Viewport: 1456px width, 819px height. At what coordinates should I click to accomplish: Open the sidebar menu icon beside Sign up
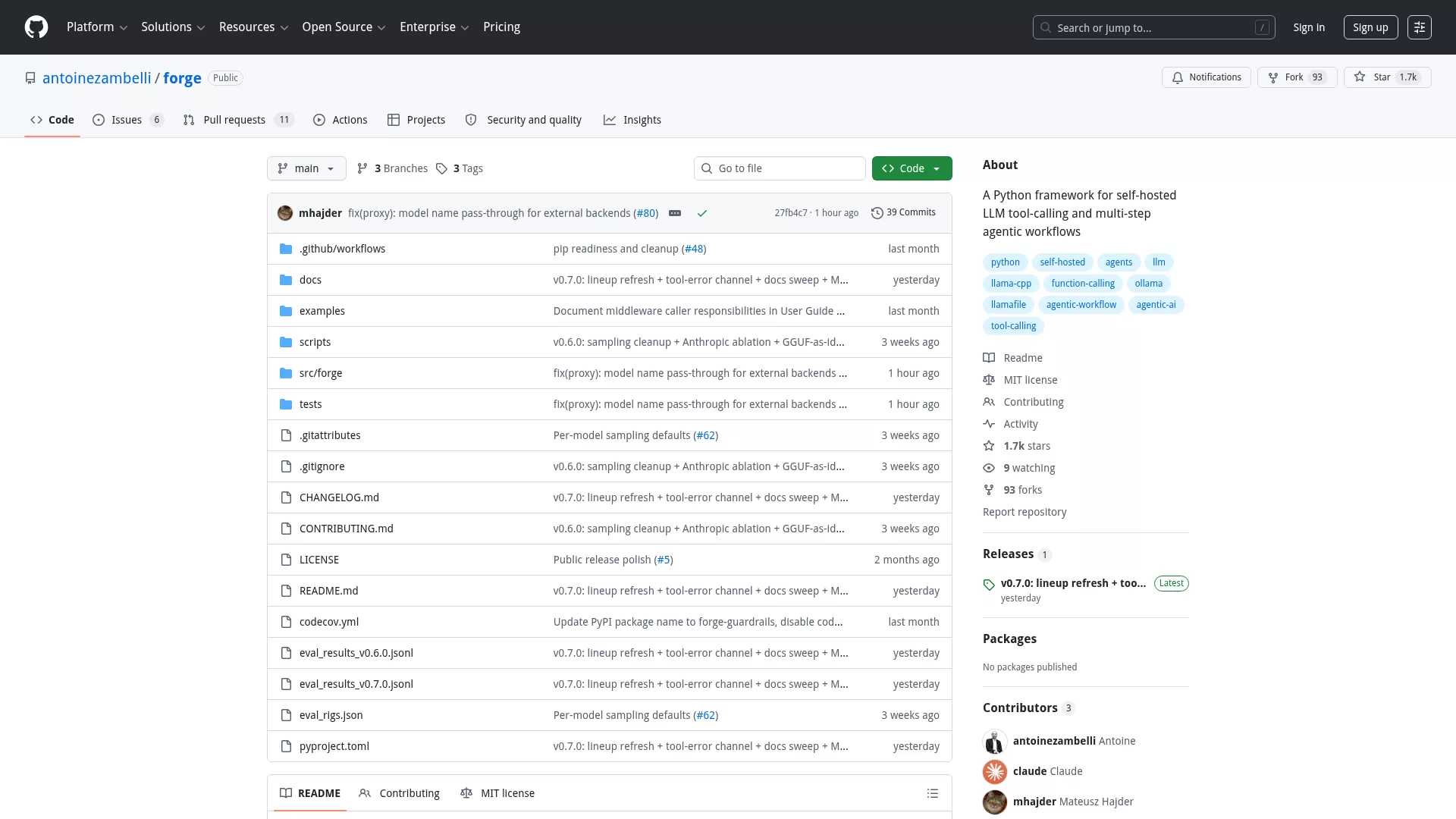[x=1420, y=27]
